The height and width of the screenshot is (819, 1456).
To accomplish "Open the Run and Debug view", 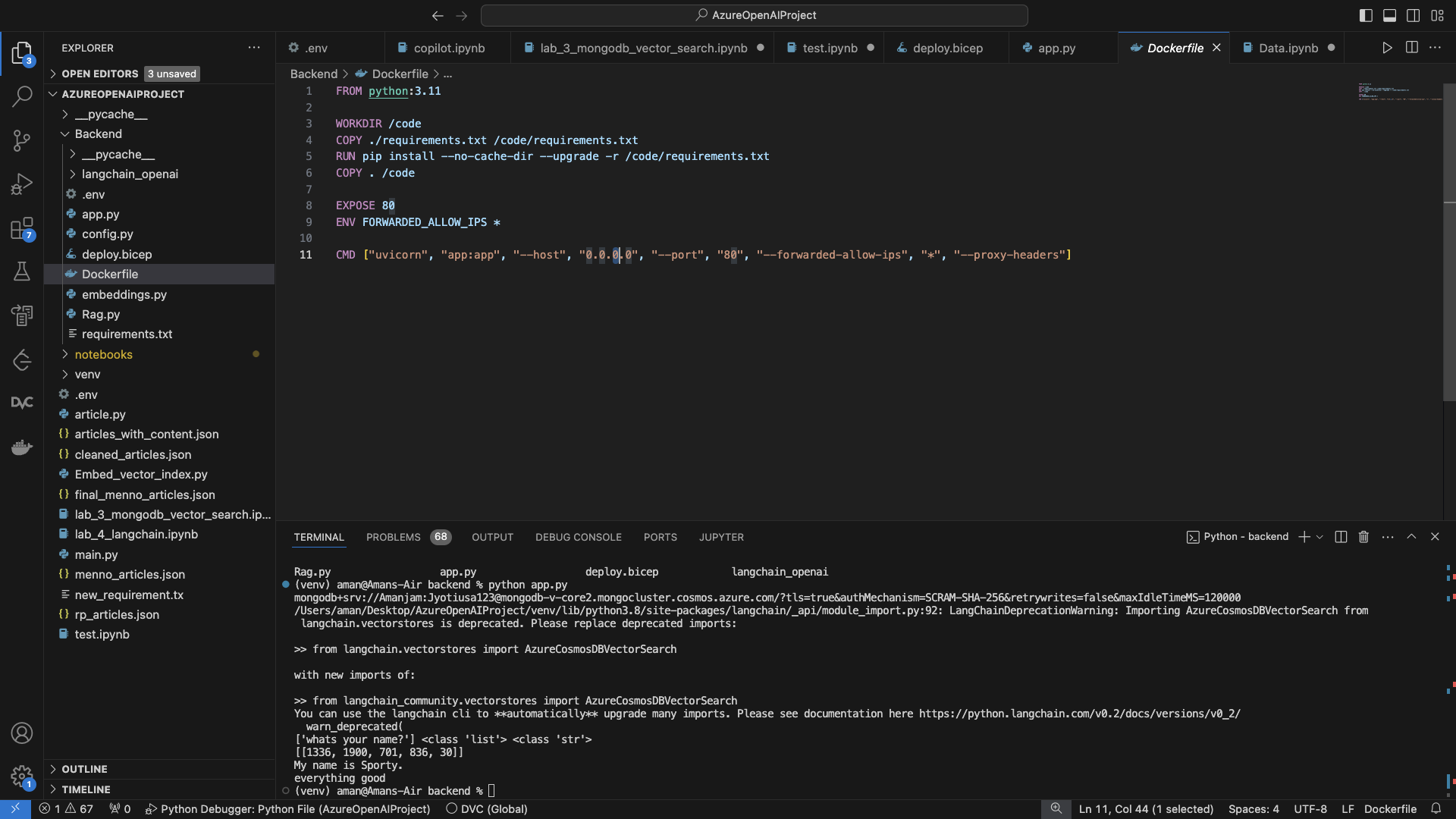I will [22, 184].
